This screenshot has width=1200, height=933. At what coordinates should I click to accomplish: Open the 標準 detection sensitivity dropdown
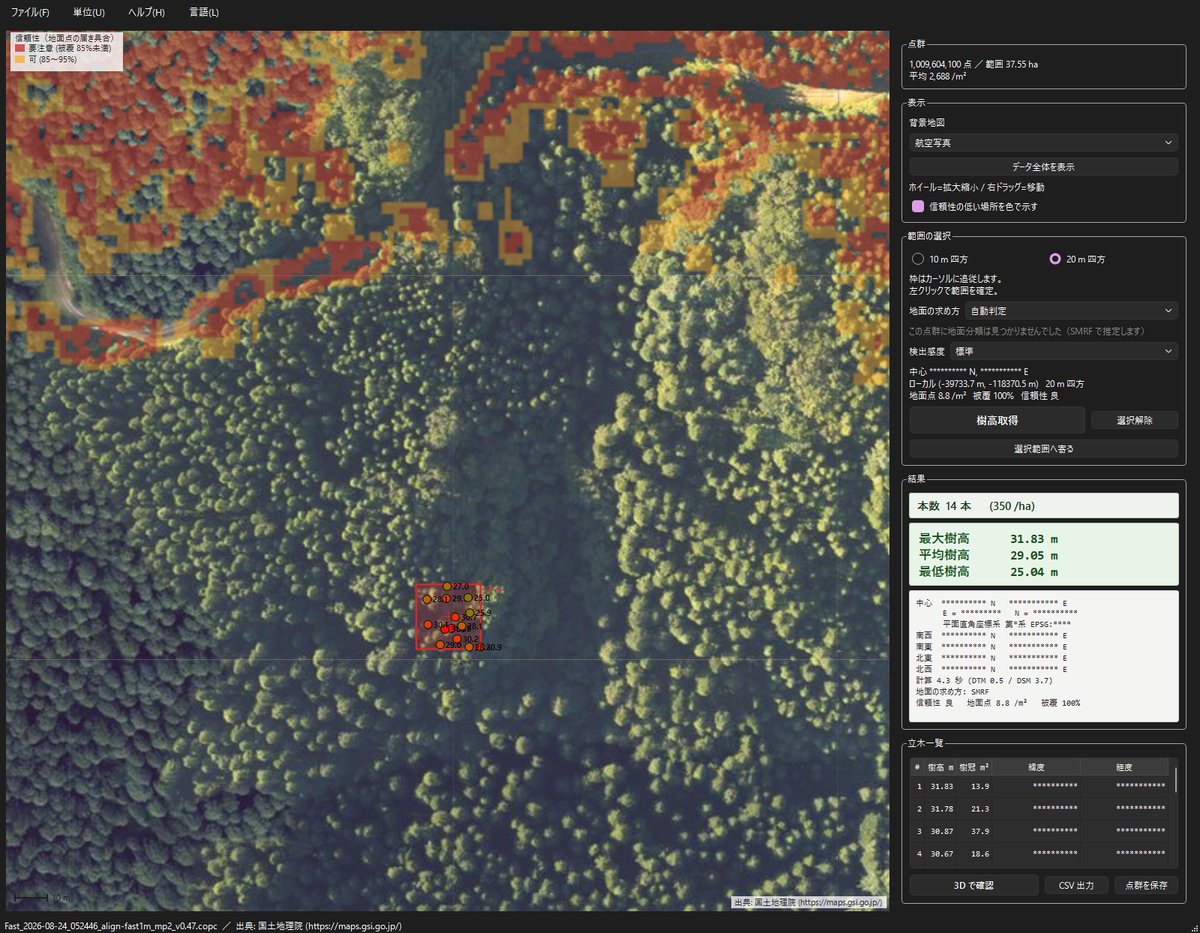tap(1064, 351)
